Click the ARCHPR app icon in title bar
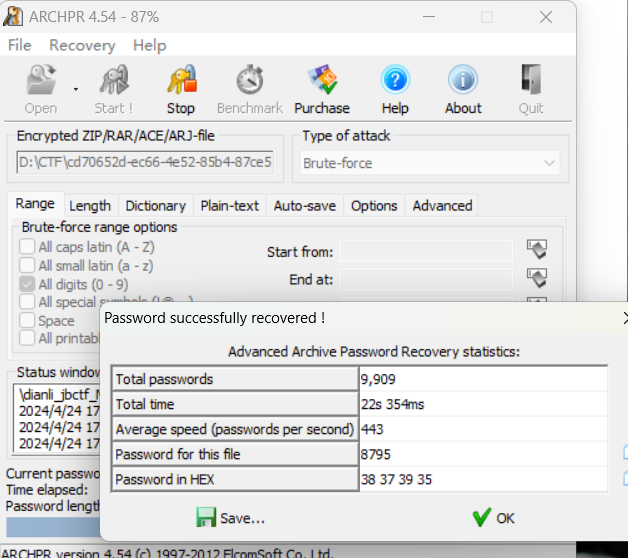Screen dimensions: 628x558 pos(13,17)
